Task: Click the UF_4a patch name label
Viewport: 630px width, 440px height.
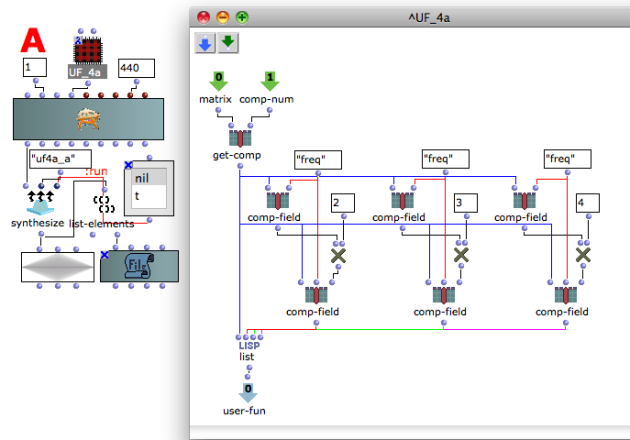Action: coord(87,72)
